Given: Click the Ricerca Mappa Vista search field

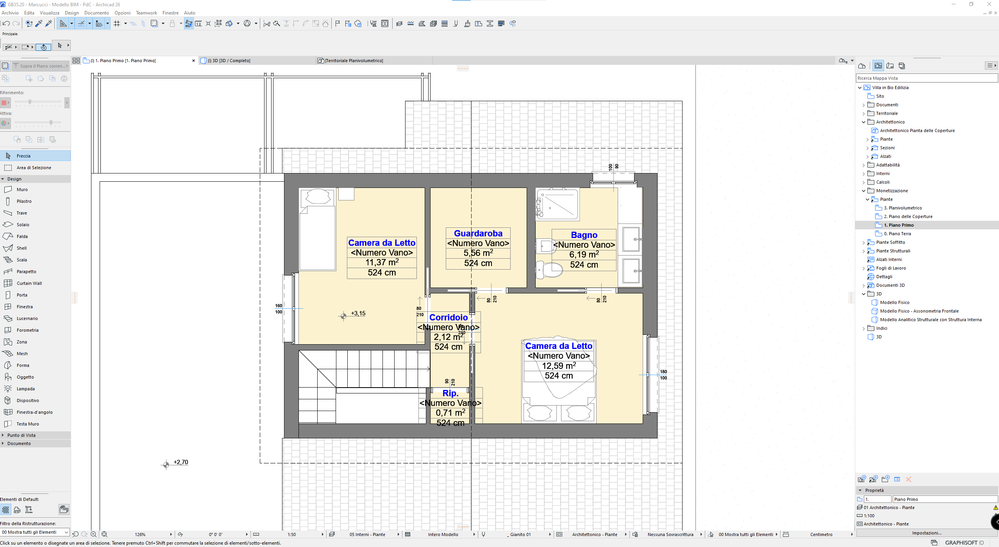Looking at the screenshot, I should tap(926, 78).
